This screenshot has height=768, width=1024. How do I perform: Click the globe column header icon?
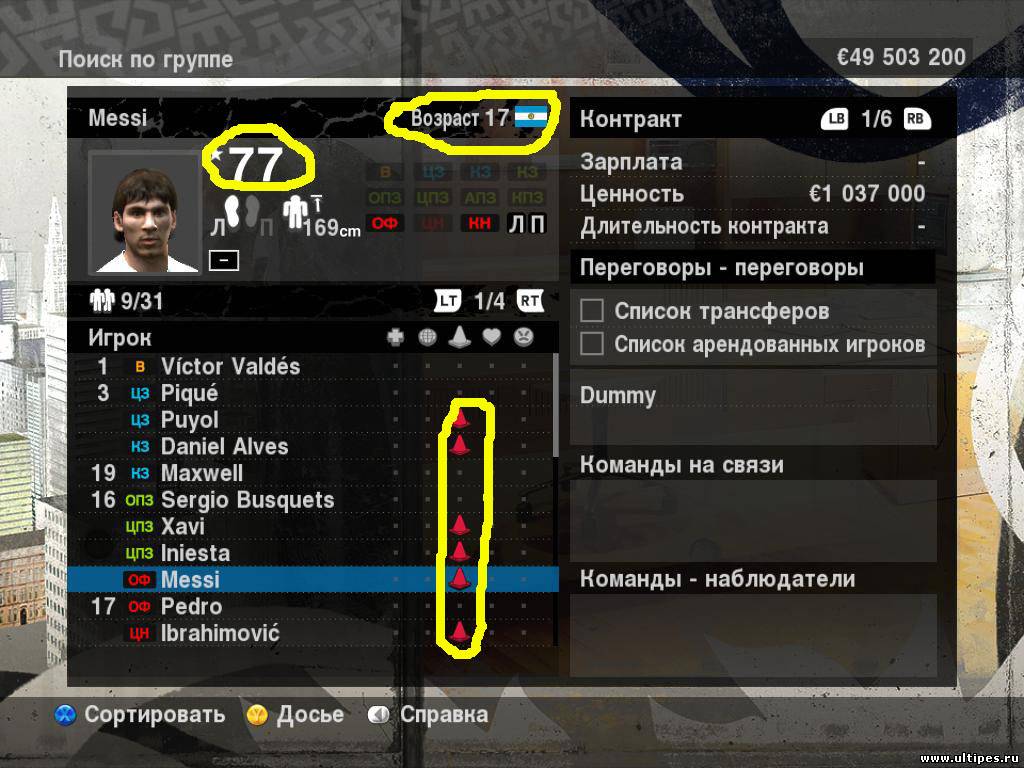point(427,337)
